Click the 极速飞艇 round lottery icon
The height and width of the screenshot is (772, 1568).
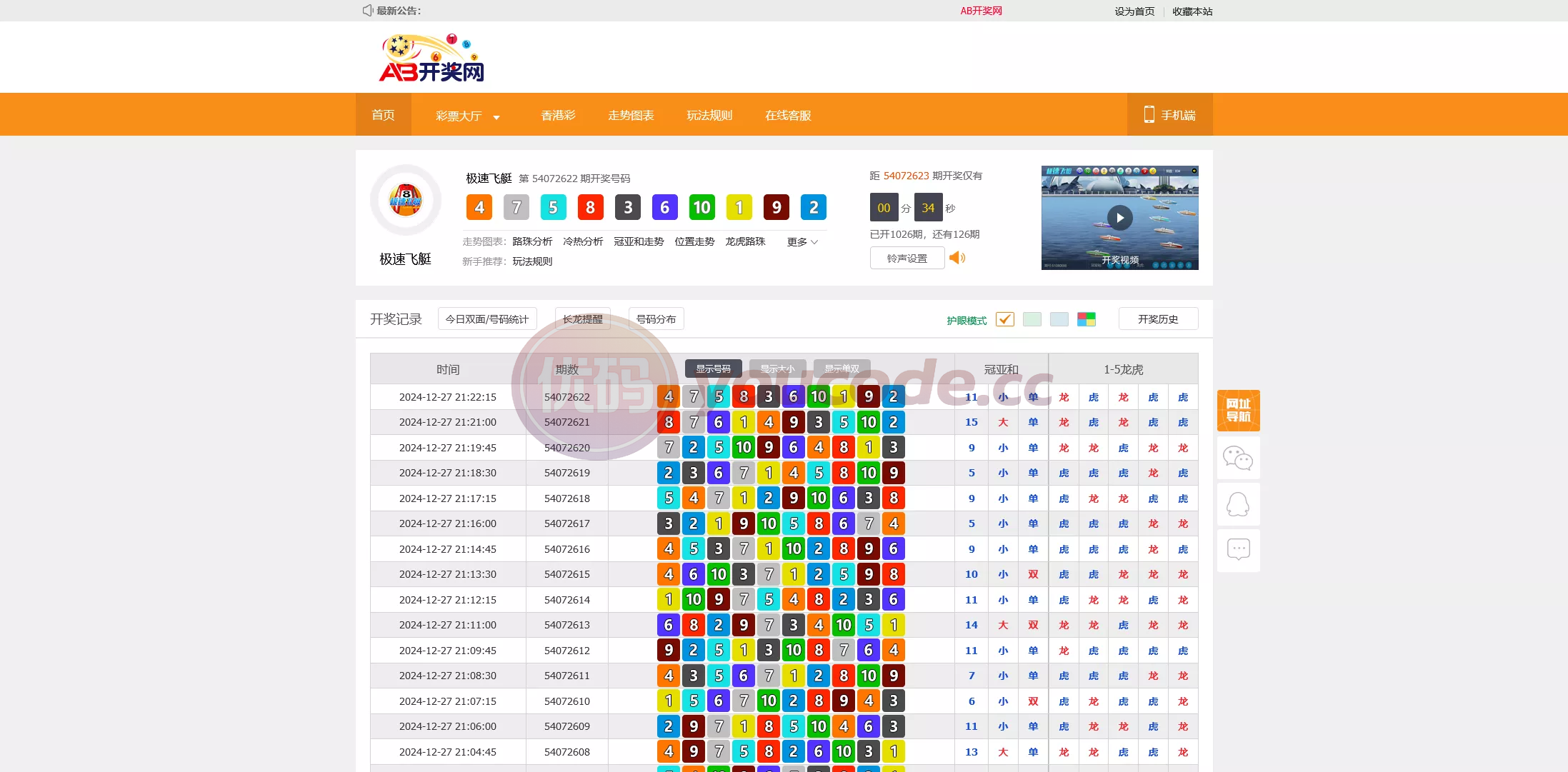pos(405,200)
